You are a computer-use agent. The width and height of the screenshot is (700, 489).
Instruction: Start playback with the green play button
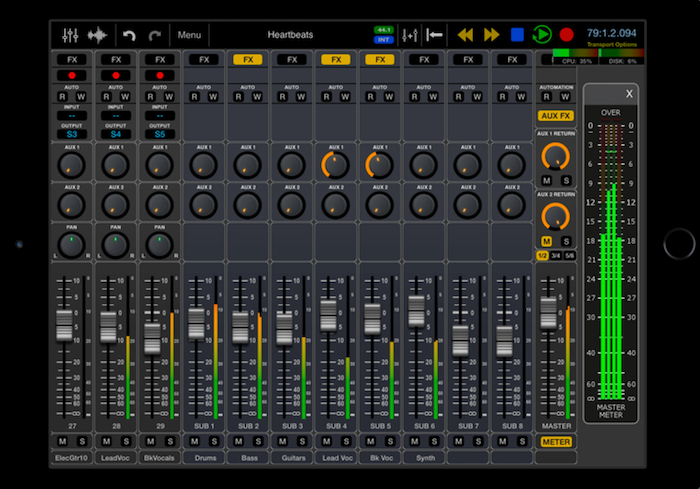(x=542, y=34)
